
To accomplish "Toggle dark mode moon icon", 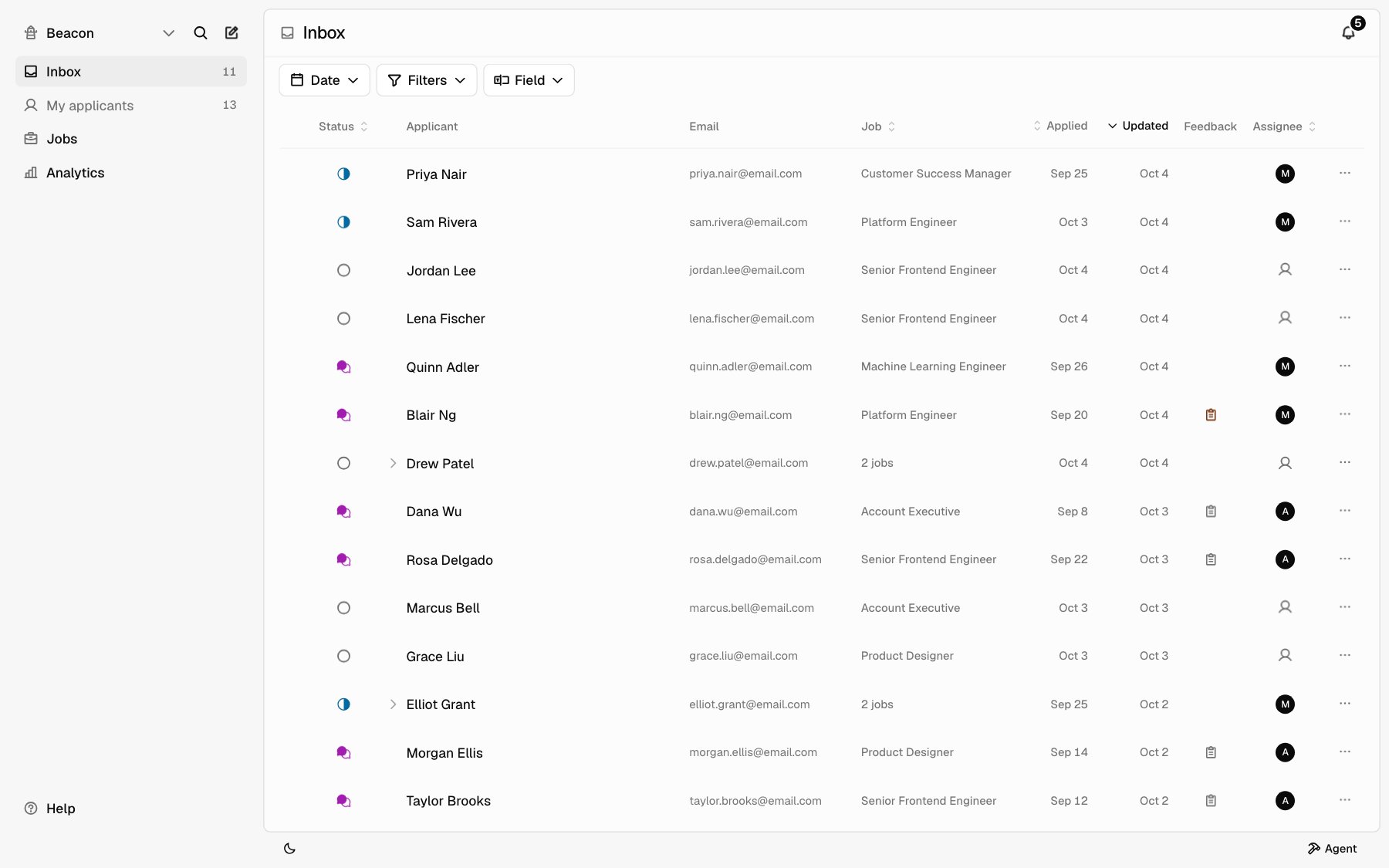I will tap(289, 848).
